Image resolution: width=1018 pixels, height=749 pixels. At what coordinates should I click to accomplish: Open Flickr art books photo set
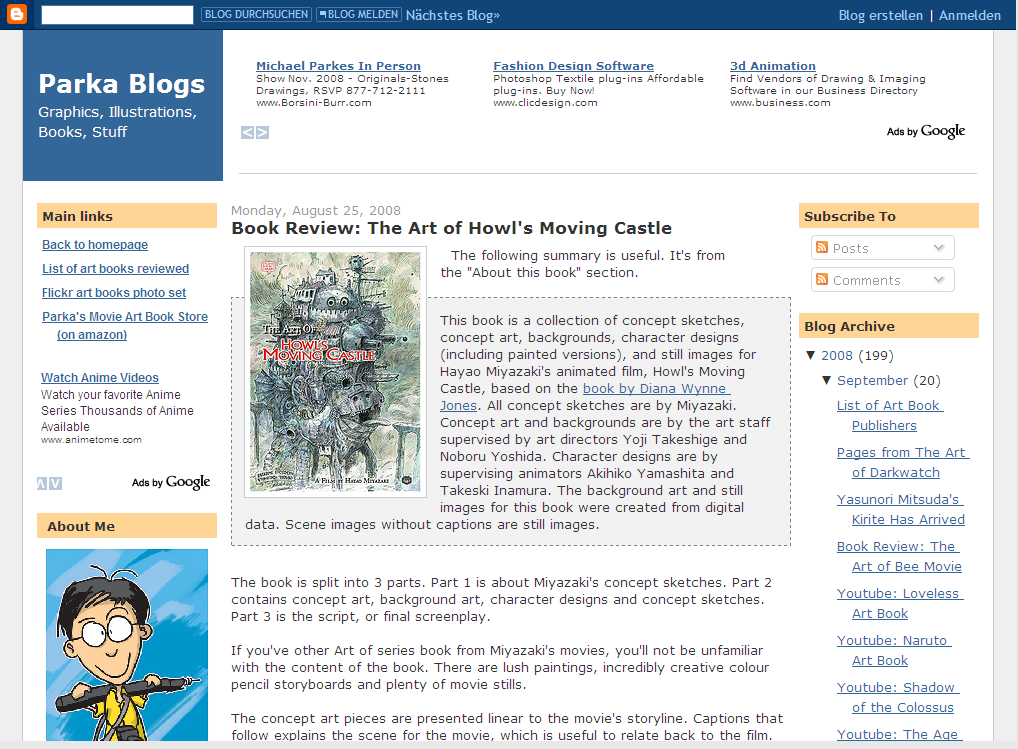coord(114,293)
